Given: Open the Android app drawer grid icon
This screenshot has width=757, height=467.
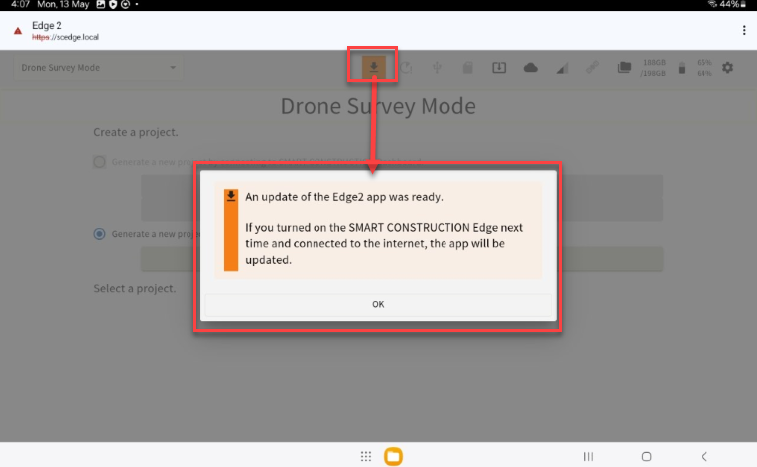Looking at the screenshot, I should (366, 456).
